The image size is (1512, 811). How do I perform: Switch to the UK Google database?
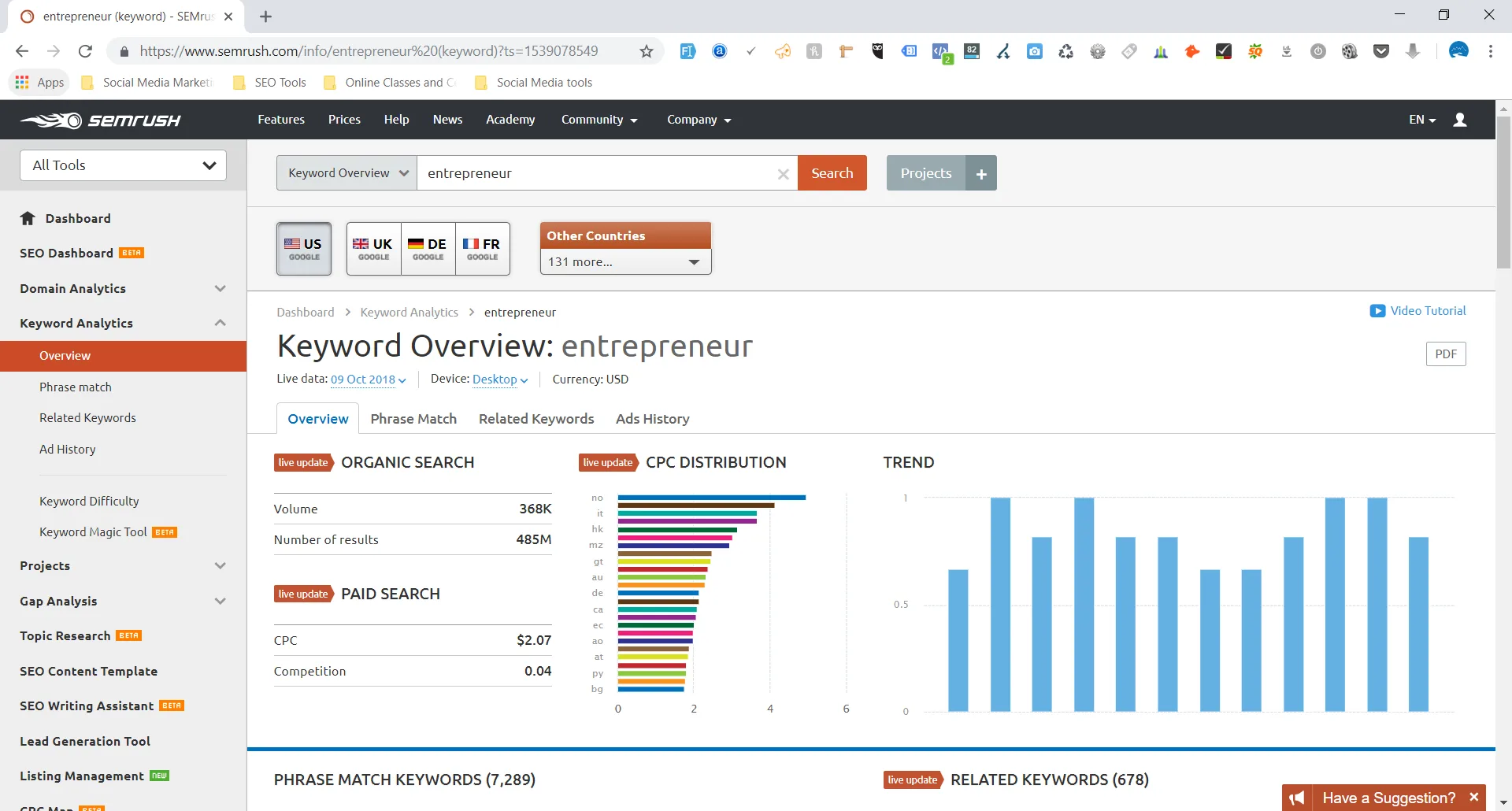[373, 247]
